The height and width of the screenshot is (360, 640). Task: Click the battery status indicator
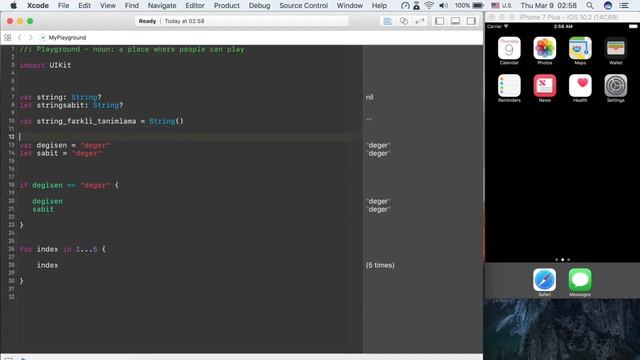point(469,5)
